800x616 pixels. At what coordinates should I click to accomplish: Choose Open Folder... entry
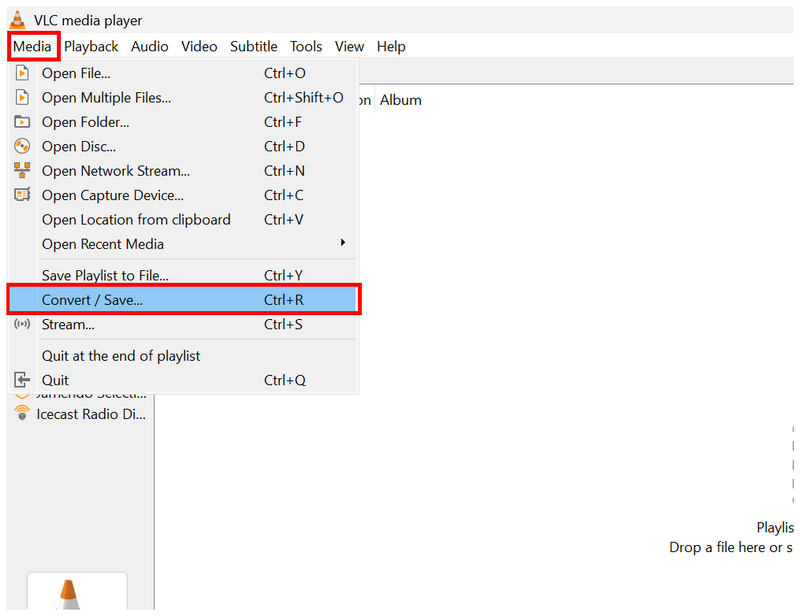click(x=184, y=121)
